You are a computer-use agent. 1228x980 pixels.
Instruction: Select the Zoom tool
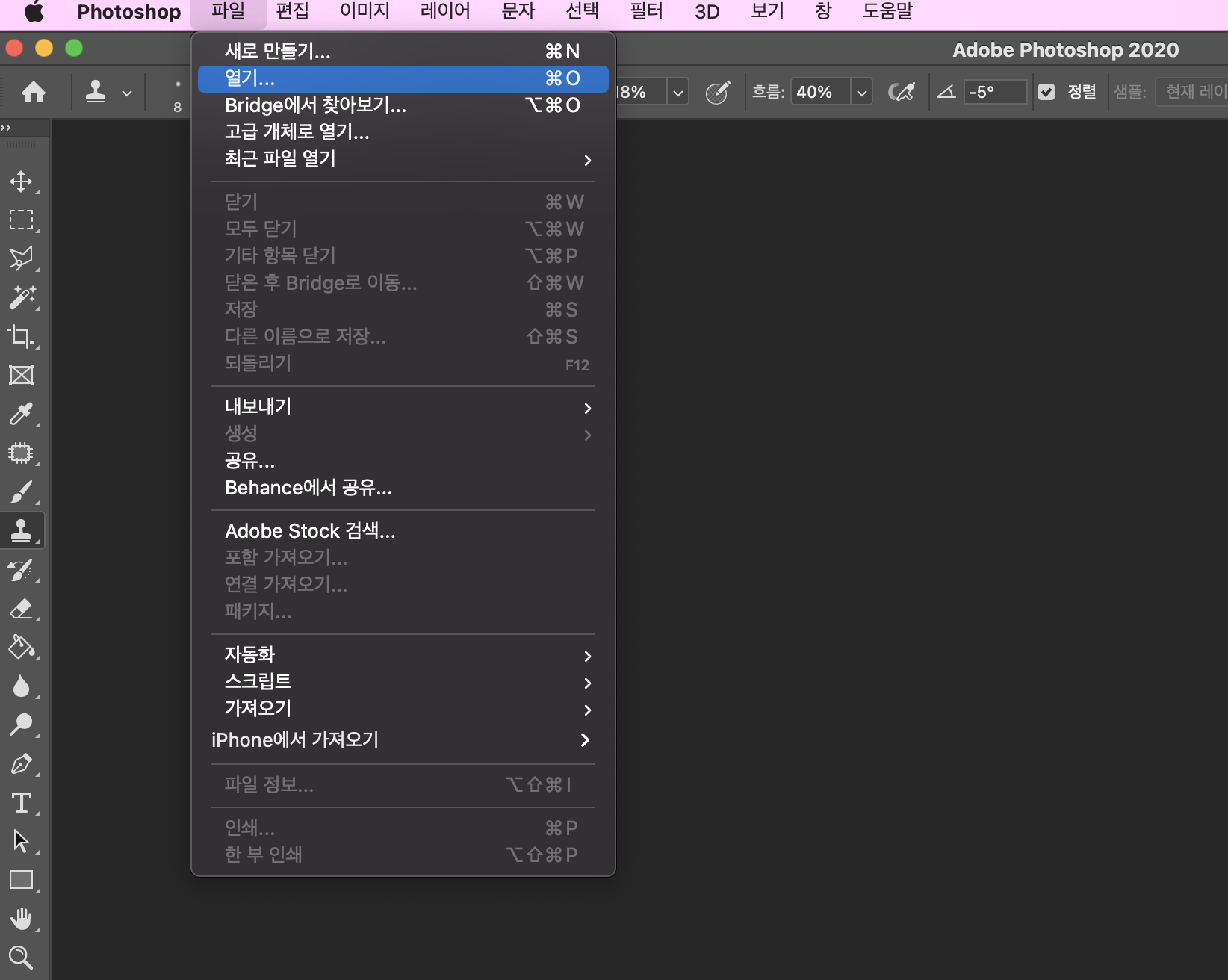(x=21, y=958)
